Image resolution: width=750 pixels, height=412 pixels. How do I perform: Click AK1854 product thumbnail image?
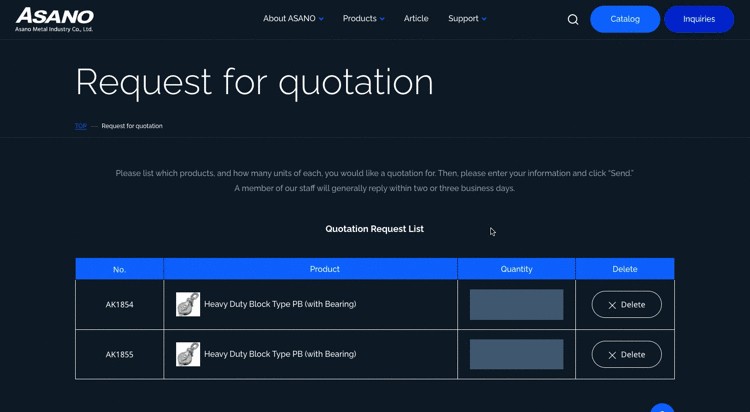[188, 304]
